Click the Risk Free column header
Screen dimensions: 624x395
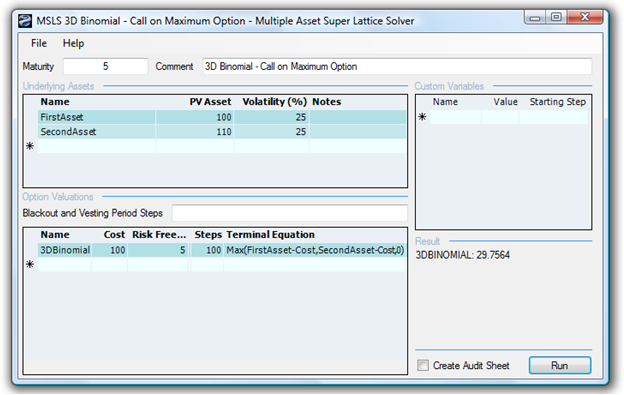coord(159,235)
